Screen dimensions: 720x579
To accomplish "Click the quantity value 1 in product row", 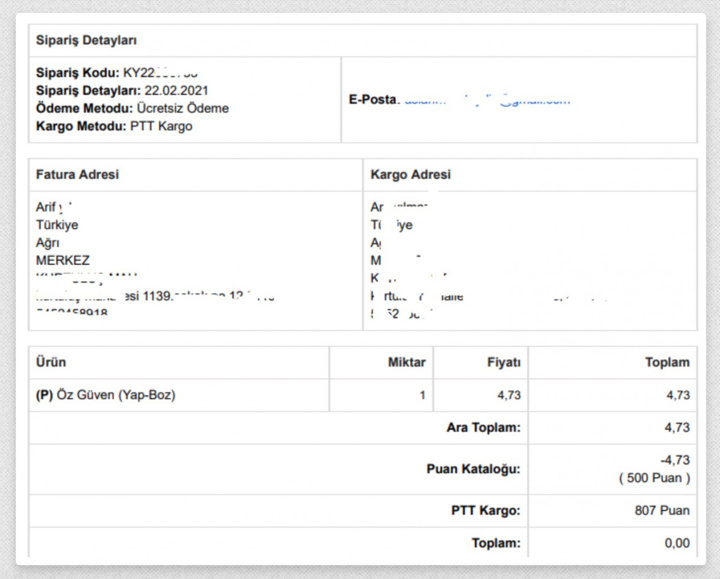I will (x=422, y=395).
